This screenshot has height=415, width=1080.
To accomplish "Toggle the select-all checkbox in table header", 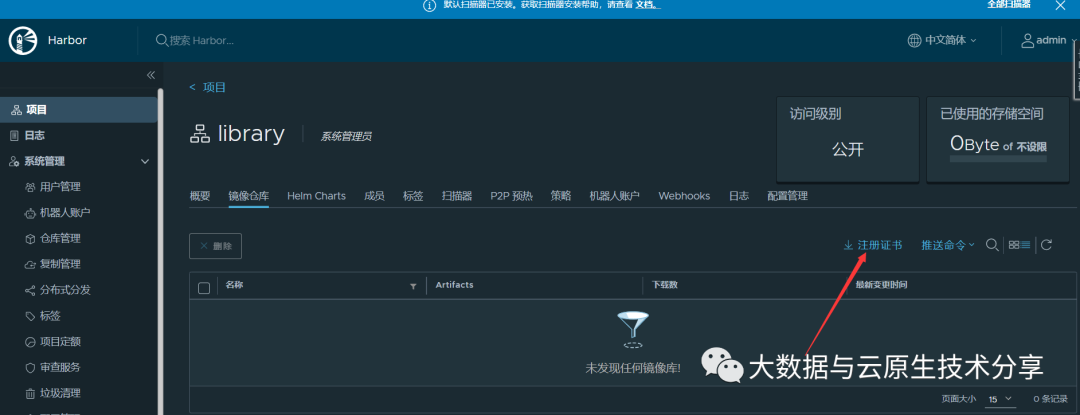I will click(x=204, y=288).
